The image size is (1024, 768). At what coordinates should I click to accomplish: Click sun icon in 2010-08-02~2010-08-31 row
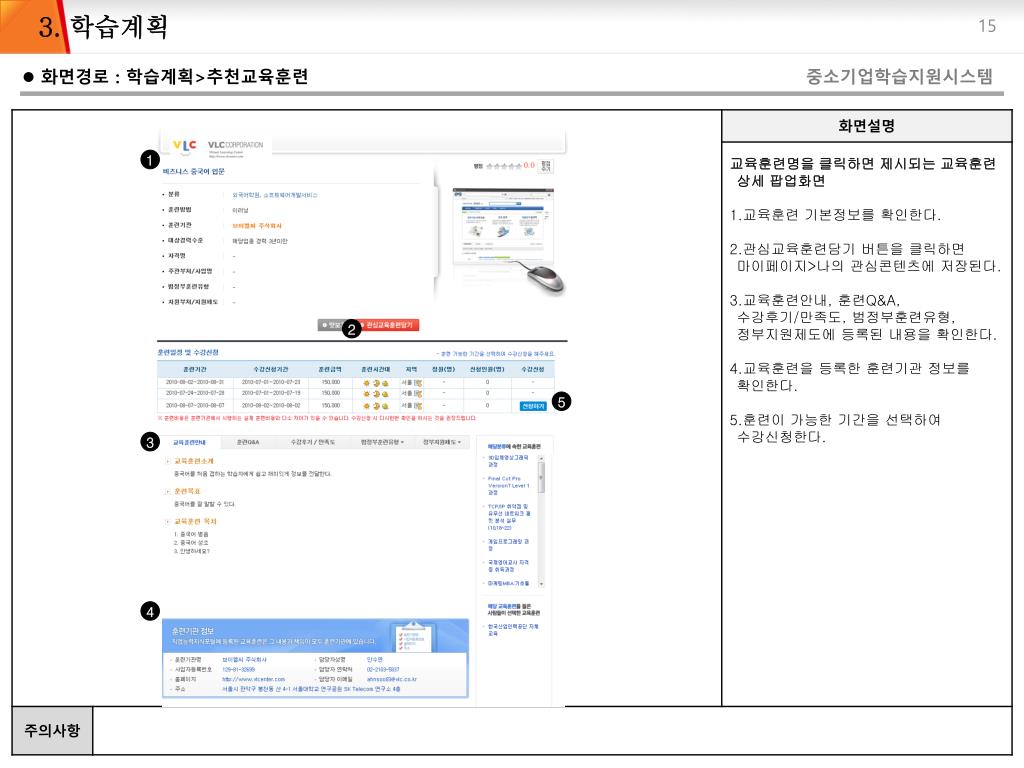tap(367, 383)
